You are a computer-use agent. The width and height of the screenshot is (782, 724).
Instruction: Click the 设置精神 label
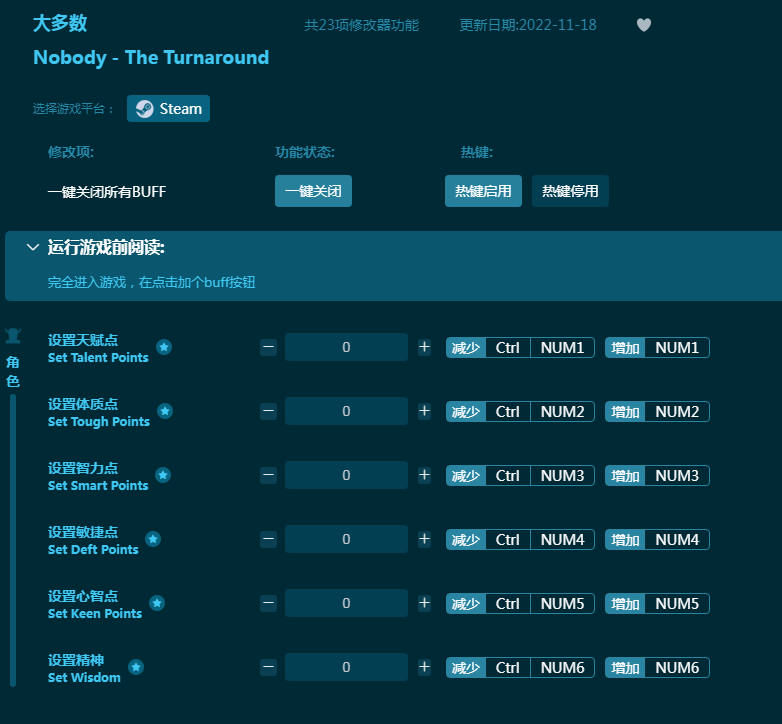pos(76,660)
